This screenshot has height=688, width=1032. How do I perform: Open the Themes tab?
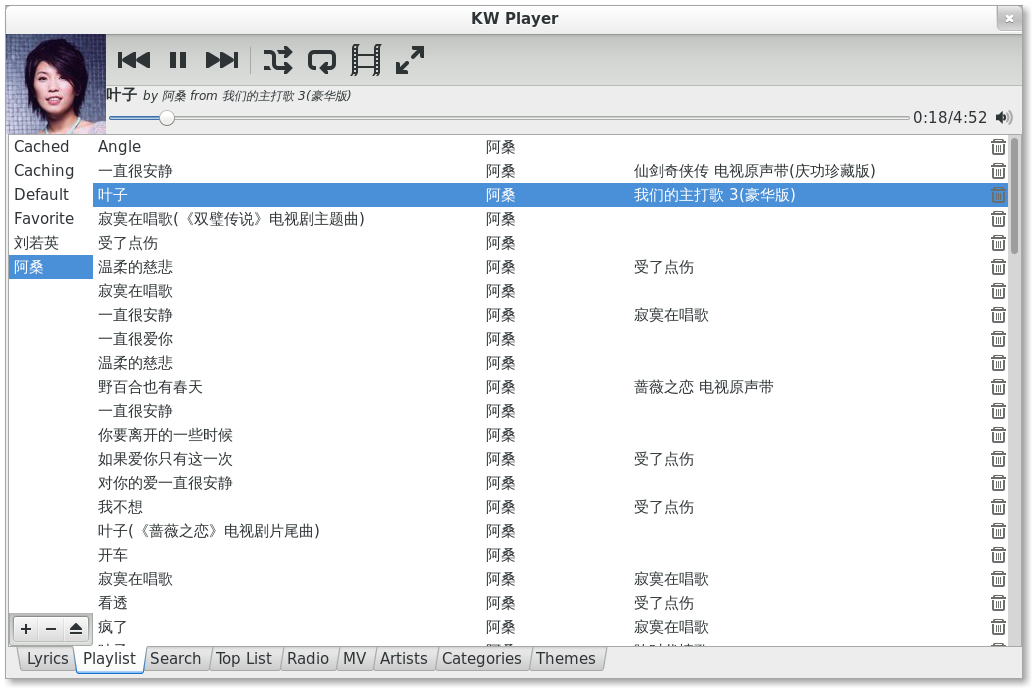point(565,659)
